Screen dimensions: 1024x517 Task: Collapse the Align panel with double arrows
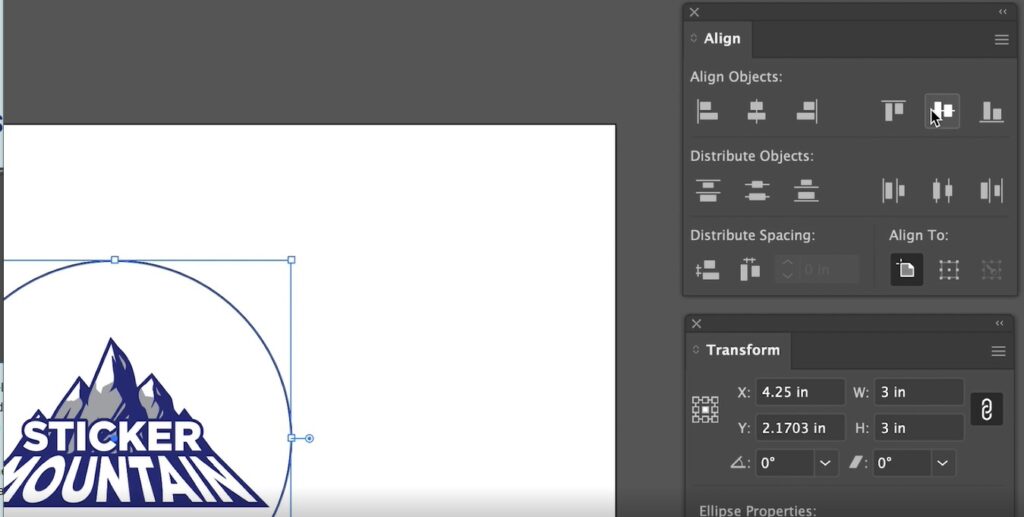click(x=1002, y=12)
